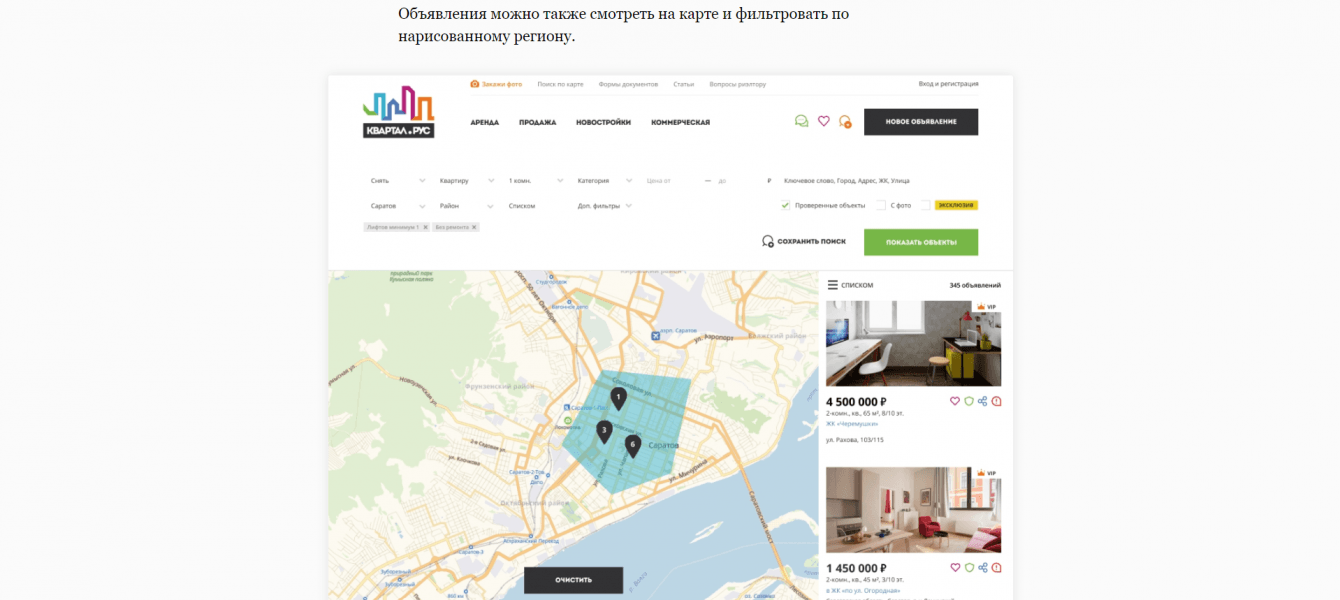Enable the Эксклюзив checkbox
The height and width of the screenshot is (600, 1340).
coord(926,205)
